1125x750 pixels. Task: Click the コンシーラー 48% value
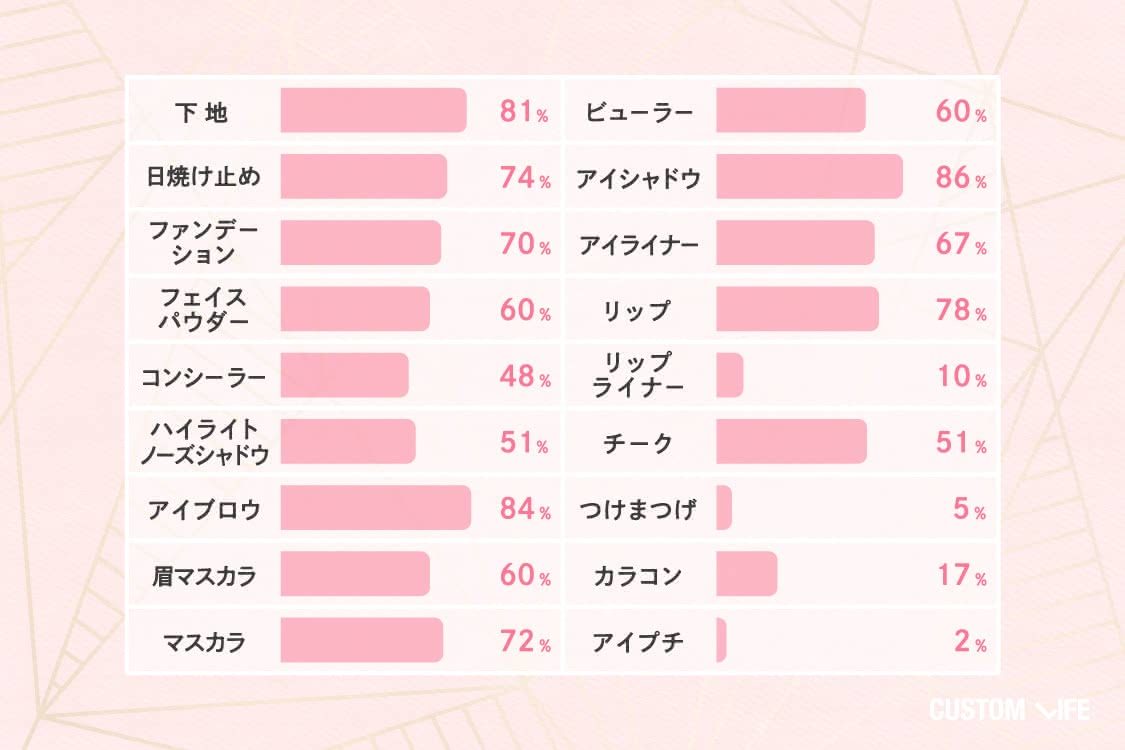click(525, 376)
